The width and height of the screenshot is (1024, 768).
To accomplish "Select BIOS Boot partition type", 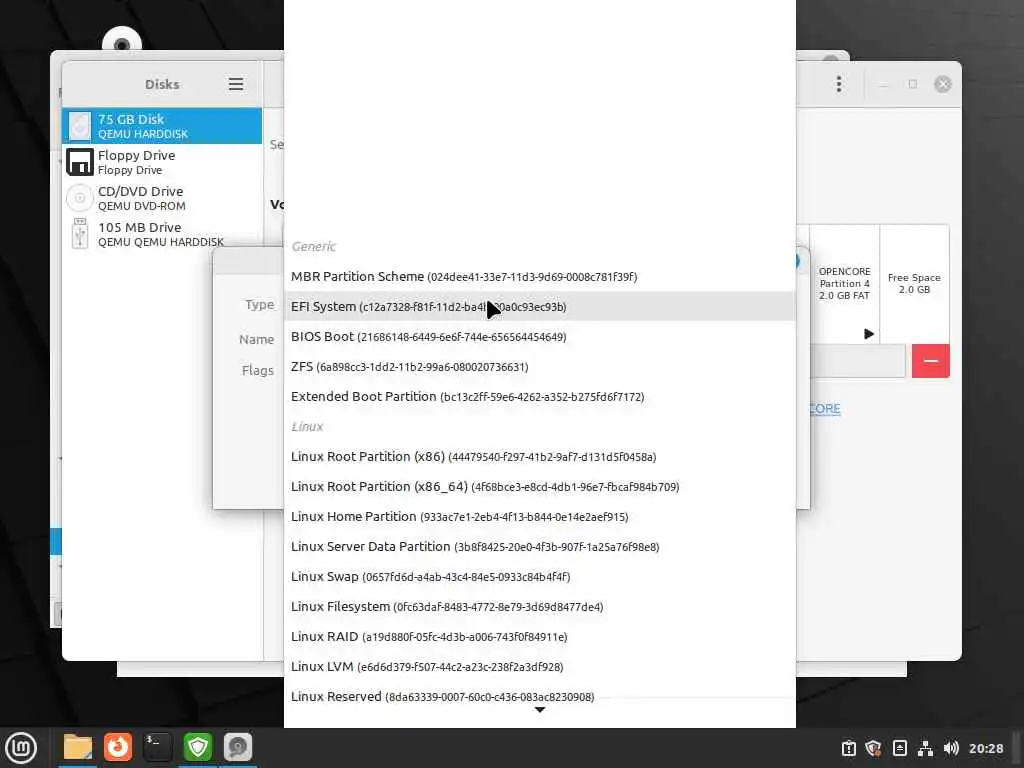I will pyautogui.click(x=539, y=336).
